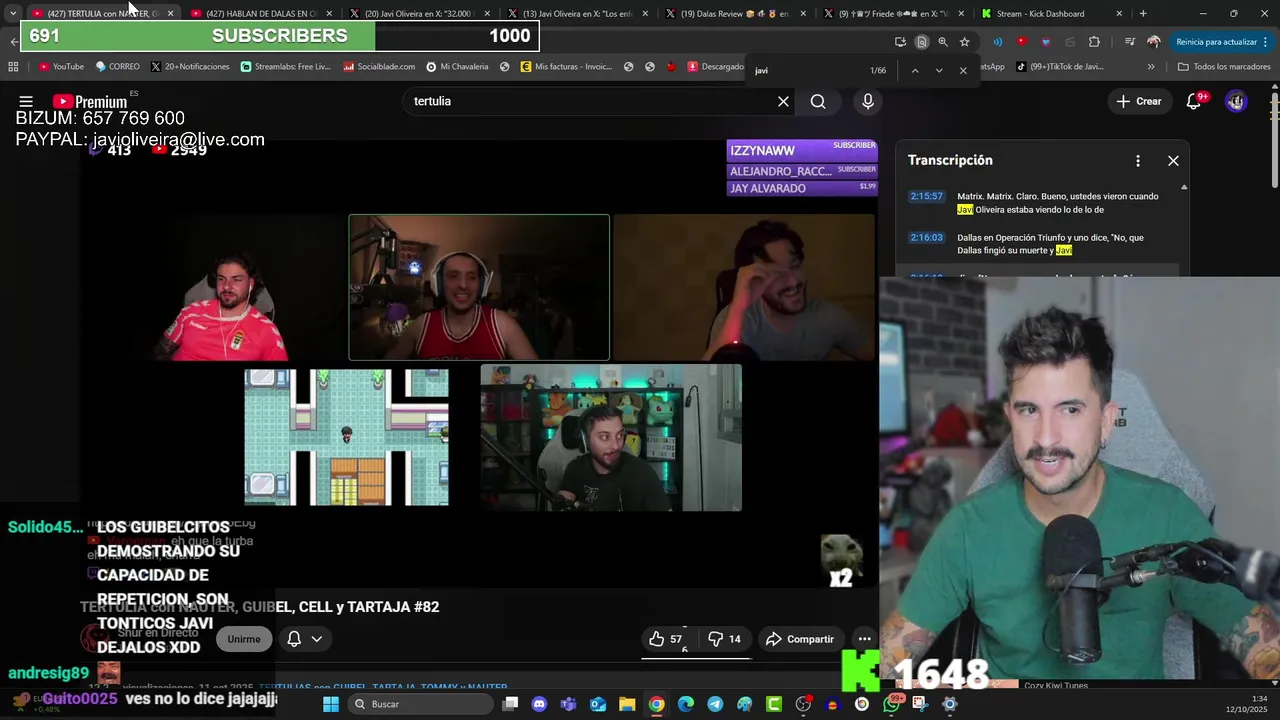The width and height of the screenshot is (1280, 720).
Task: Open the 'Mis facturas - Invoic' bookmark
Action: [567, 67]
